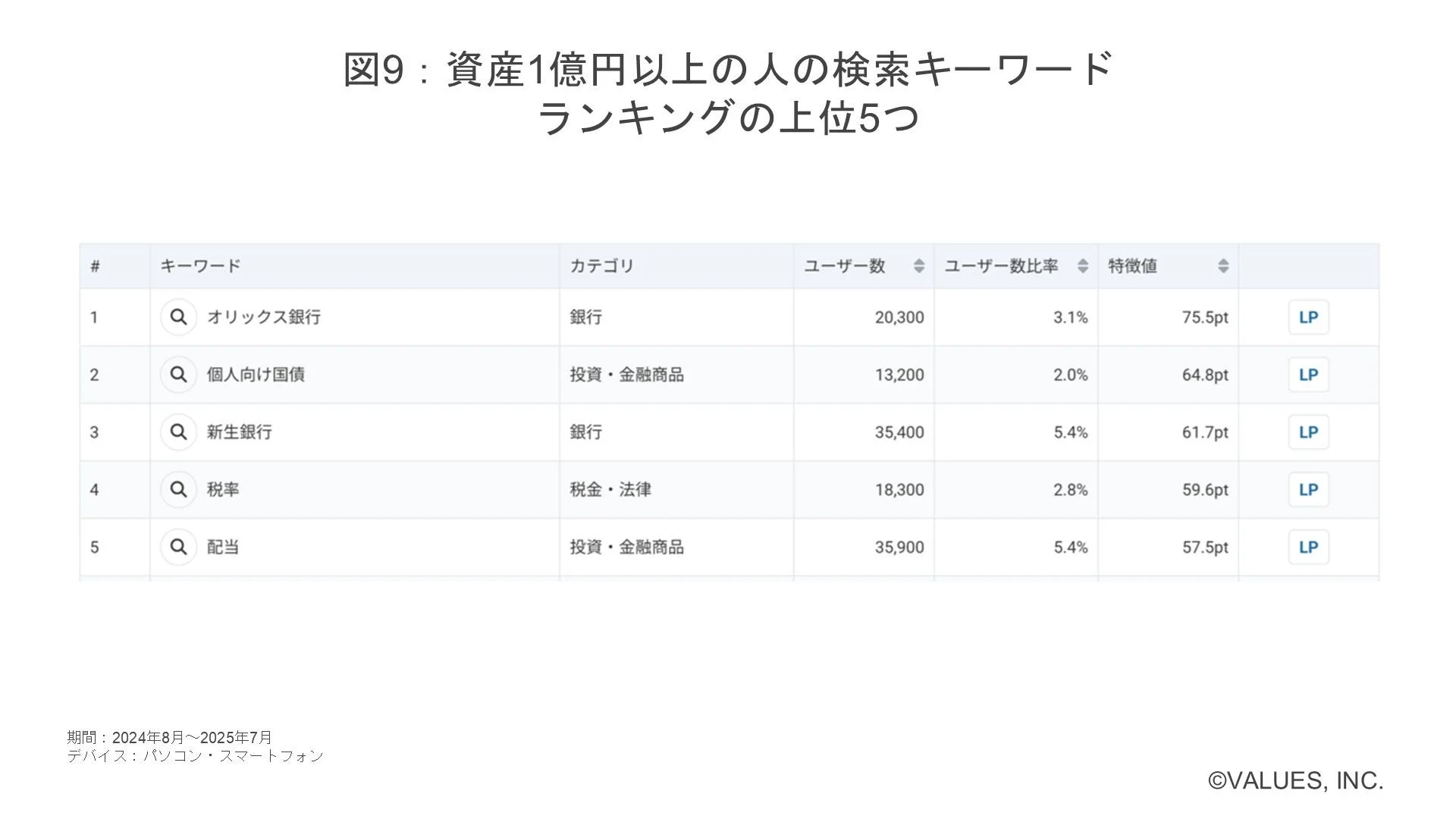Expand sorting options on 特徴値 header
1456x819 pixels.
(x=1222, y=266)
